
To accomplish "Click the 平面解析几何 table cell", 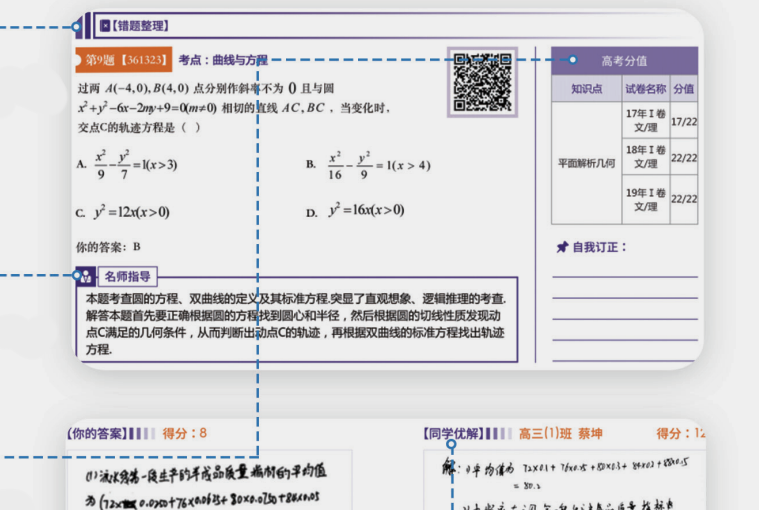I will (587, 162).
